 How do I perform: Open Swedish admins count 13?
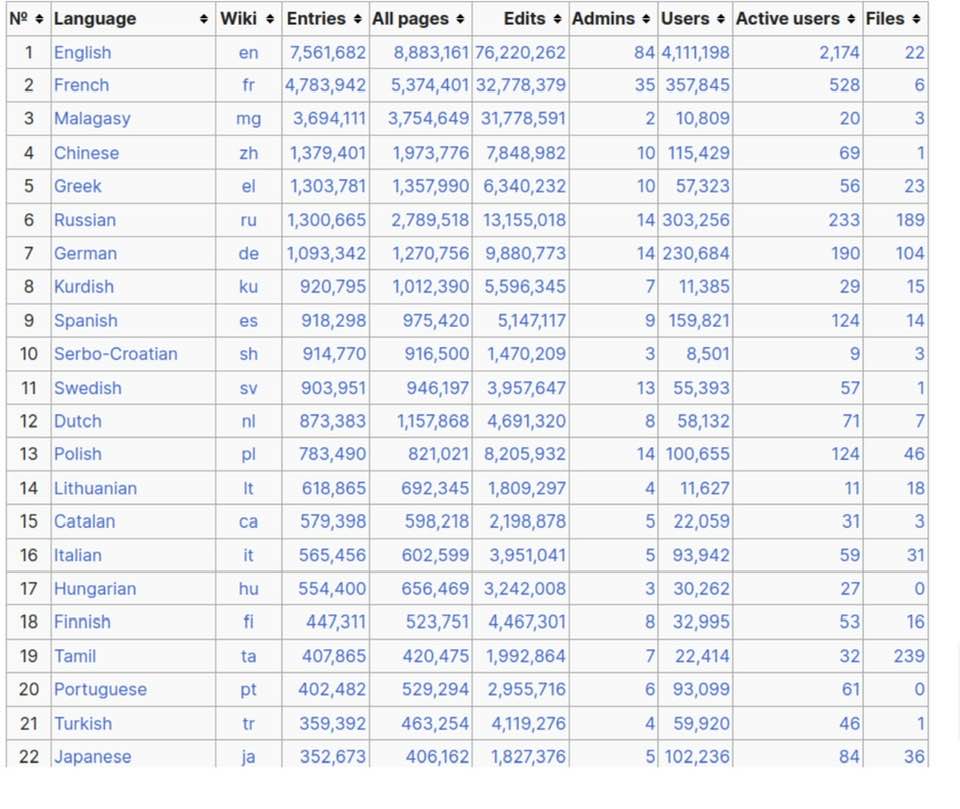[645, 388]
